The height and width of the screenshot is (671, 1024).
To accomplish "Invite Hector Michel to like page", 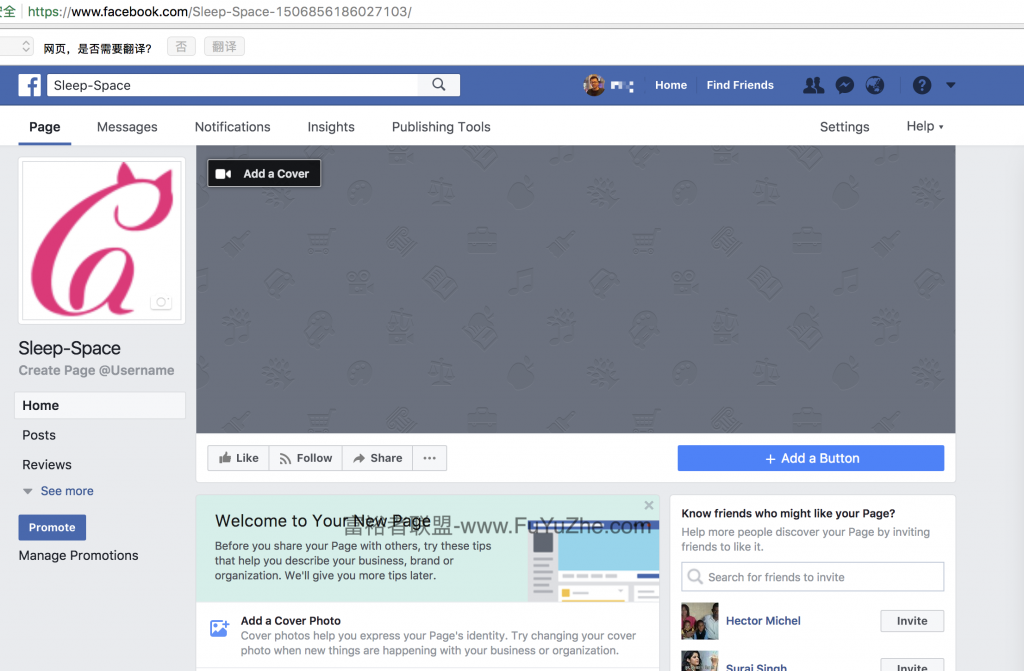I will tap(912, 621).
